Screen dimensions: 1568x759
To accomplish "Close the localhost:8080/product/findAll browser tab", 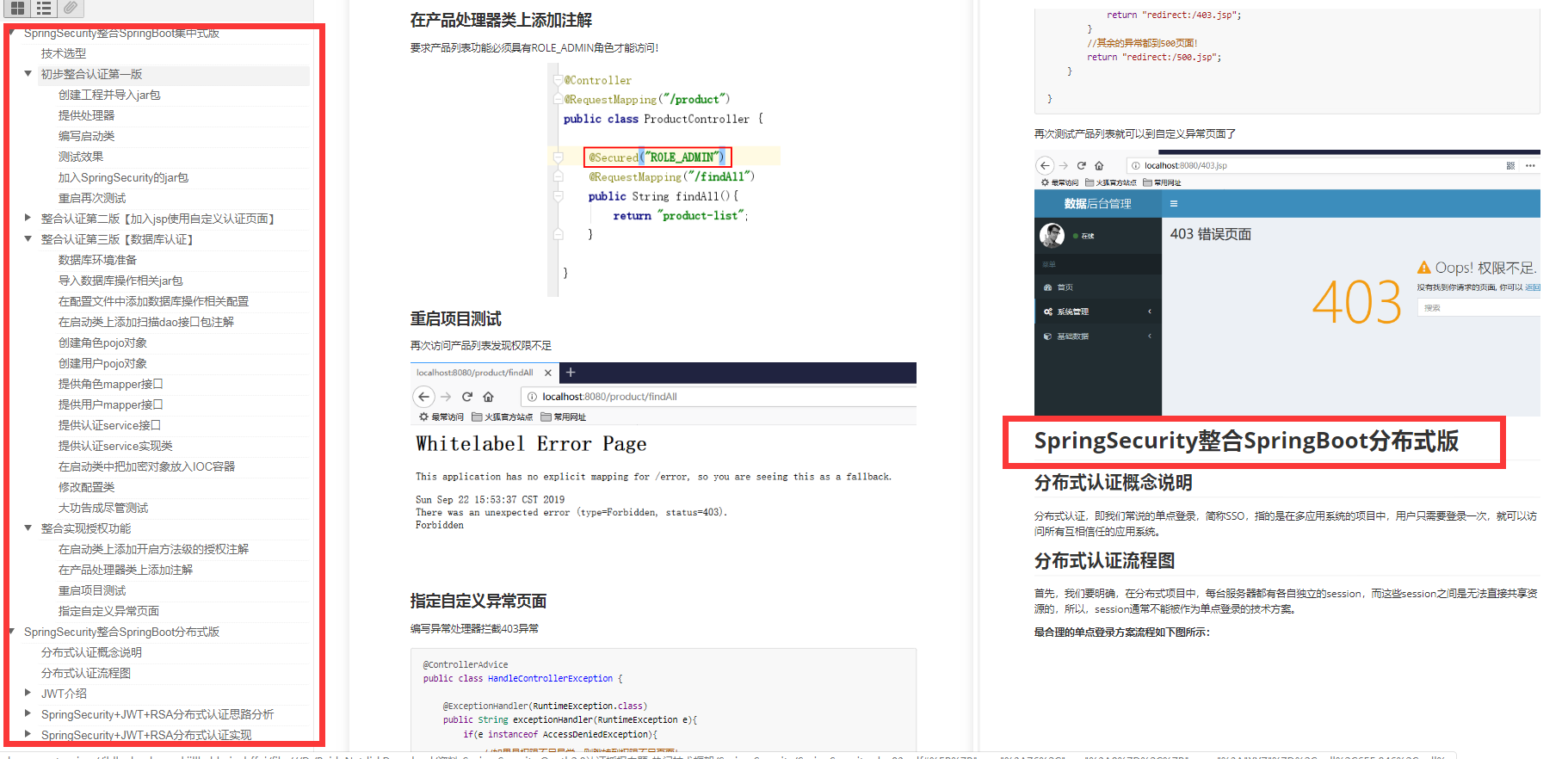I will tap(547, 373).
